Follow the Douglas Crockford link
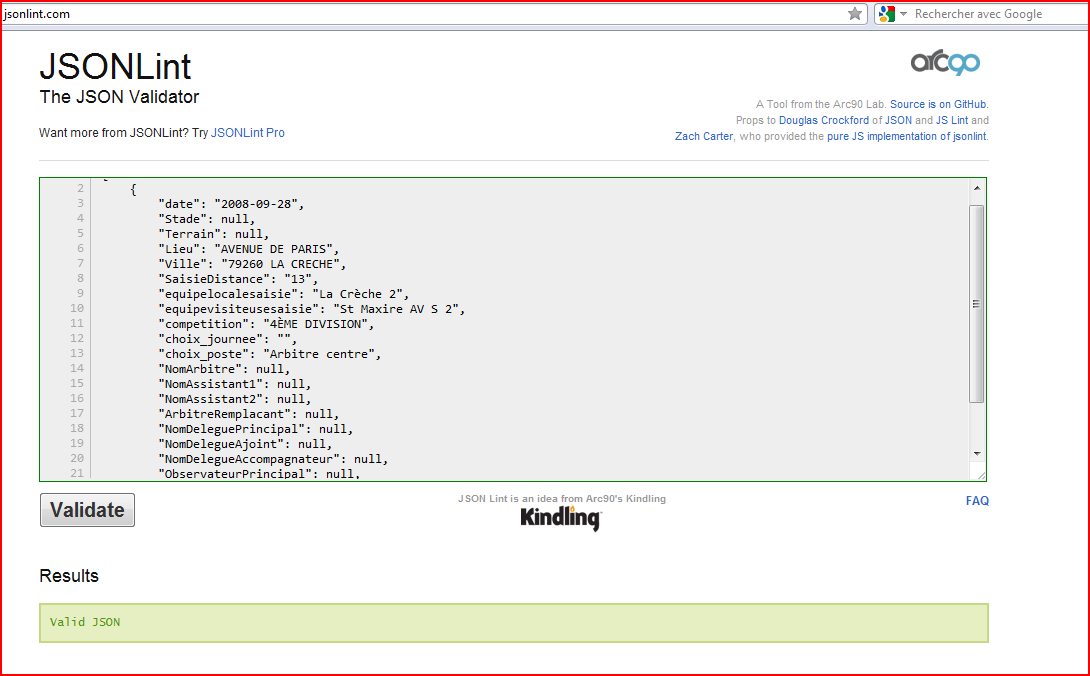 [824, 120]
